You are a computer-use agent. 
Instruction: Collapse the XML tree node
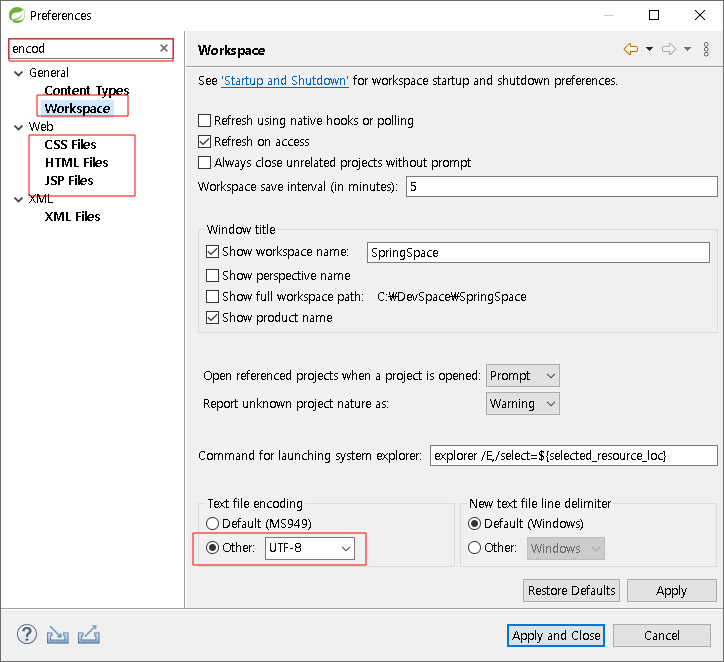18,199
